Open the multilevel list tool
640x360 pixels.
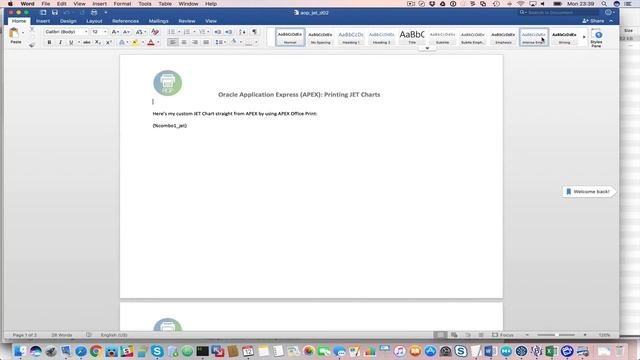(x=202, y=32)
